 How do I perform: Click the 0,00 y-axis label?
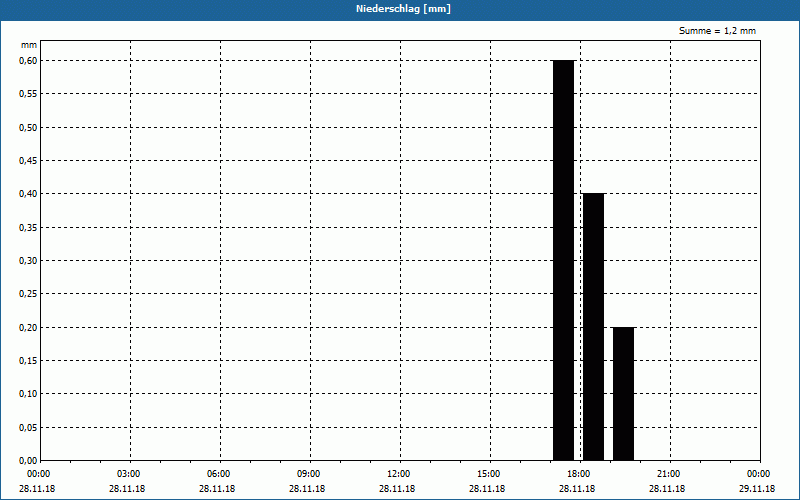[28, 461]
